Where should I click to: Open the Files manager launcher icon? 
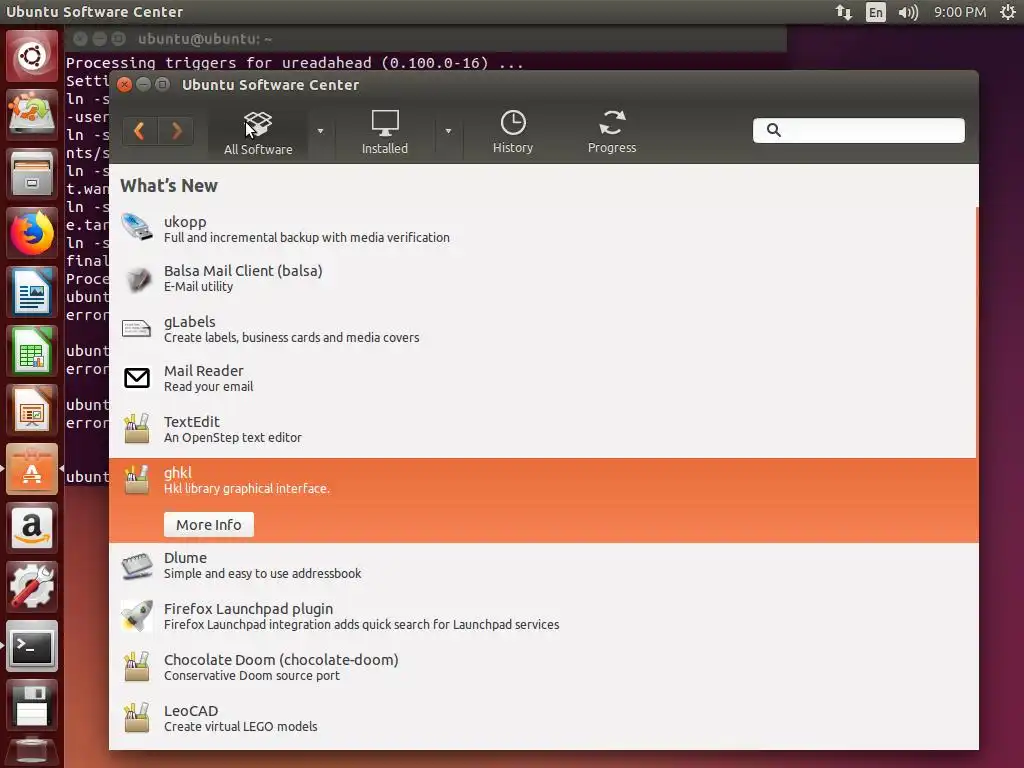pyautogui.click(x=31, y=173)
